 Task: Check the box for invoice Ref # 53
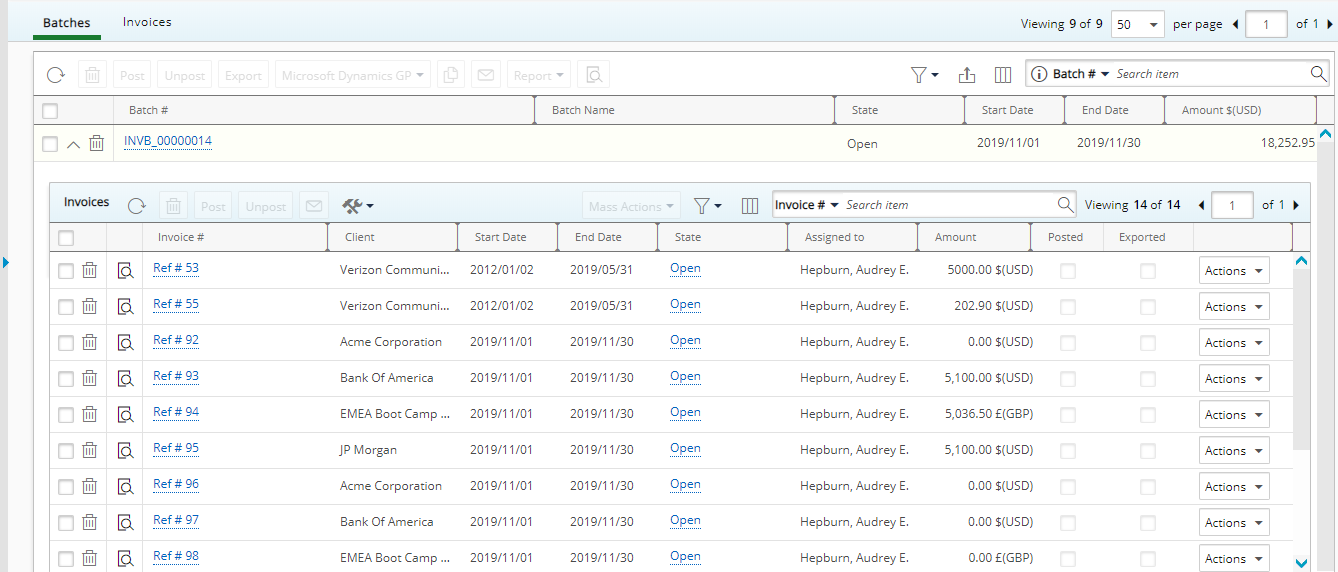[66, 271]
